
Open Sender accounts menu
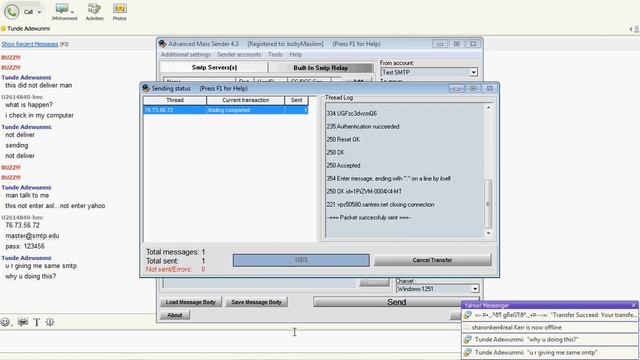(x=239, y=54)
